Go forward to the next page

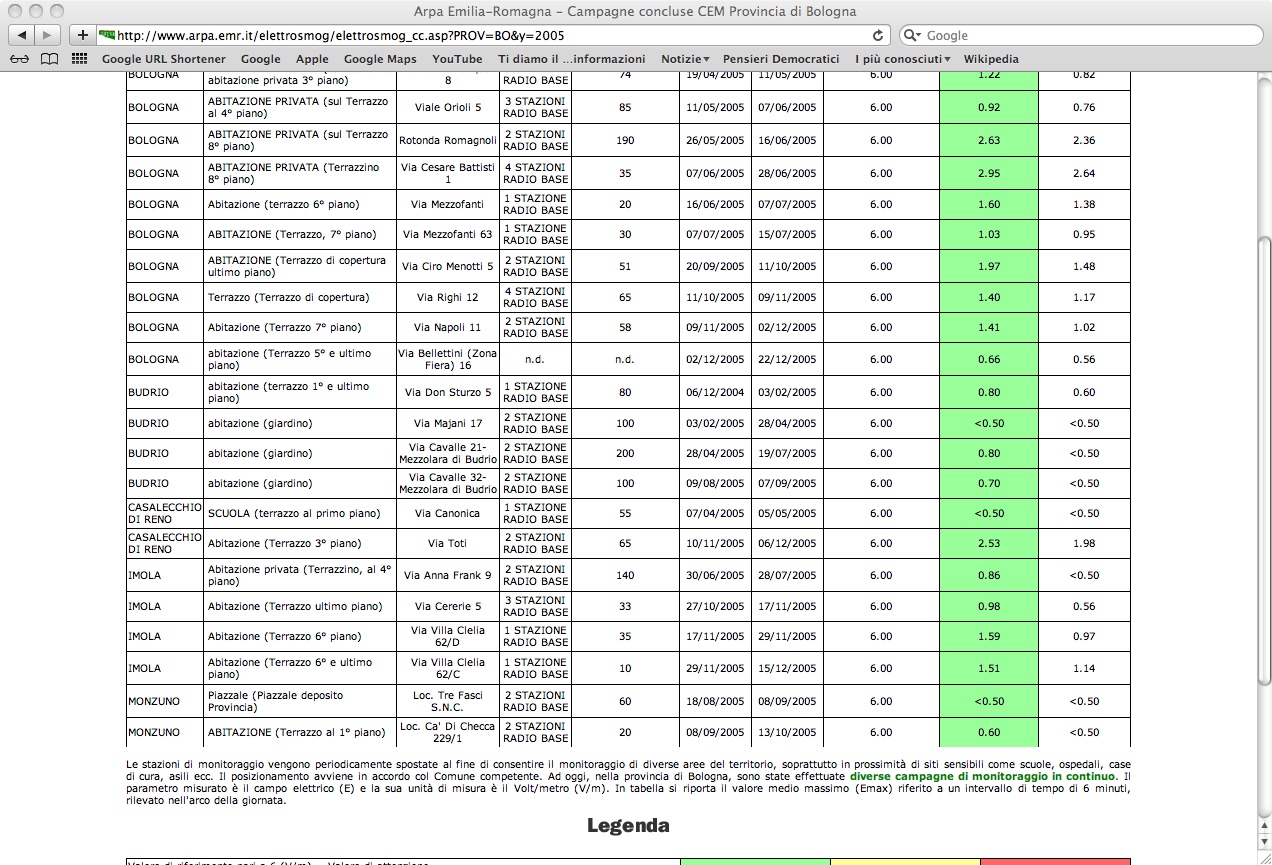tap(48, 35)
